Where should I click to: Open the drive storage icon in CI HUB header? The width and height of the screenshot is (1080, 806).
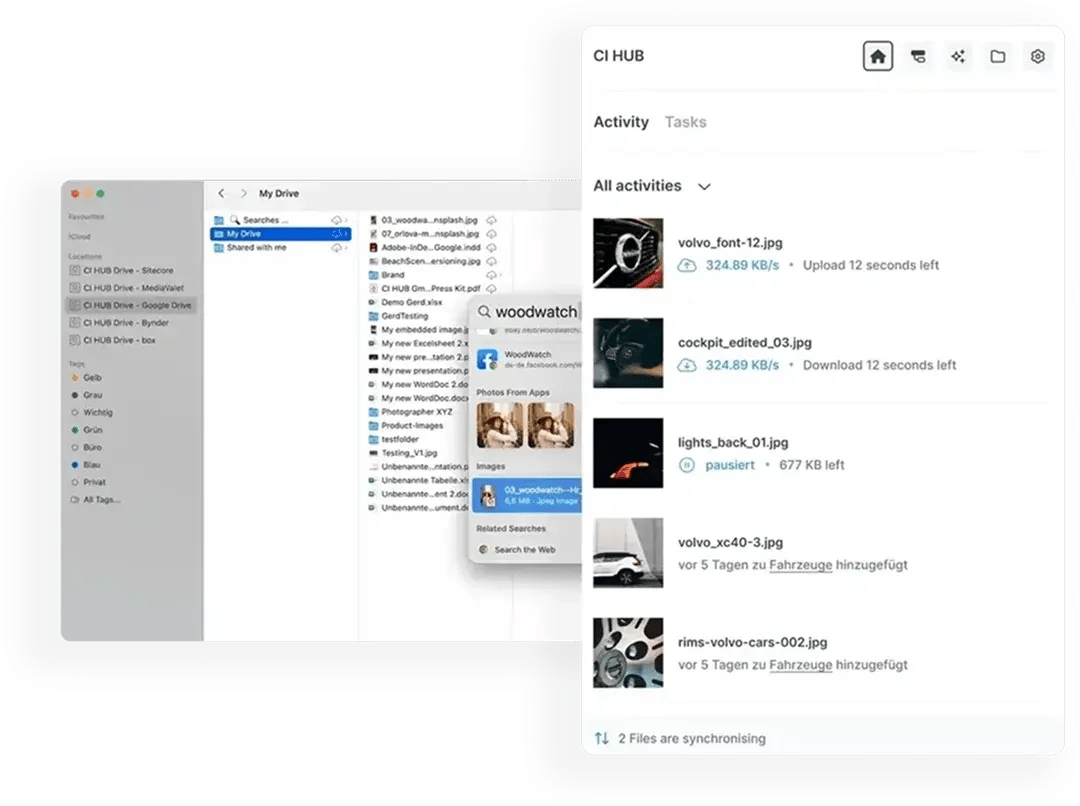917,56
